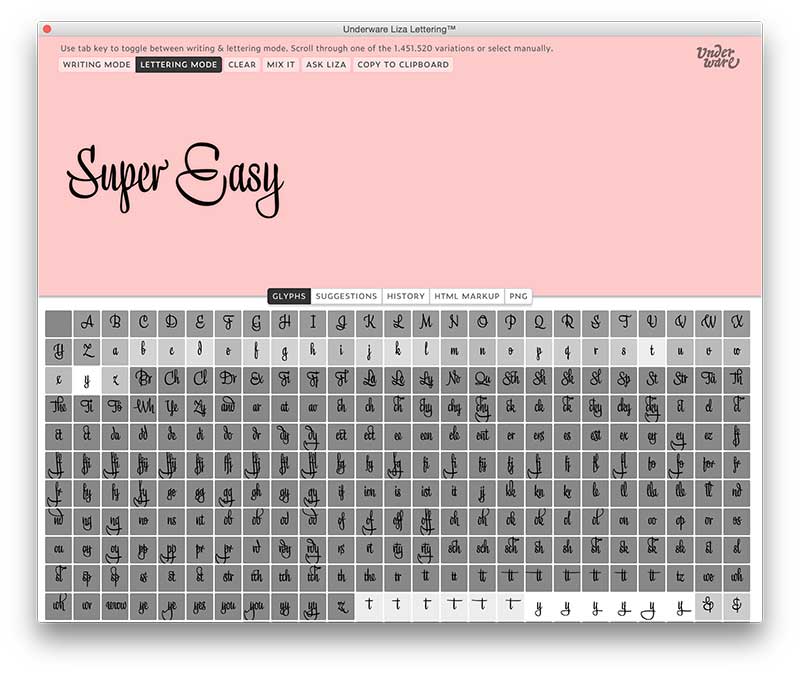This screenshot has height=676, width=800.
Task: Click the uppercase O glyph
Action: coord(483,323)
